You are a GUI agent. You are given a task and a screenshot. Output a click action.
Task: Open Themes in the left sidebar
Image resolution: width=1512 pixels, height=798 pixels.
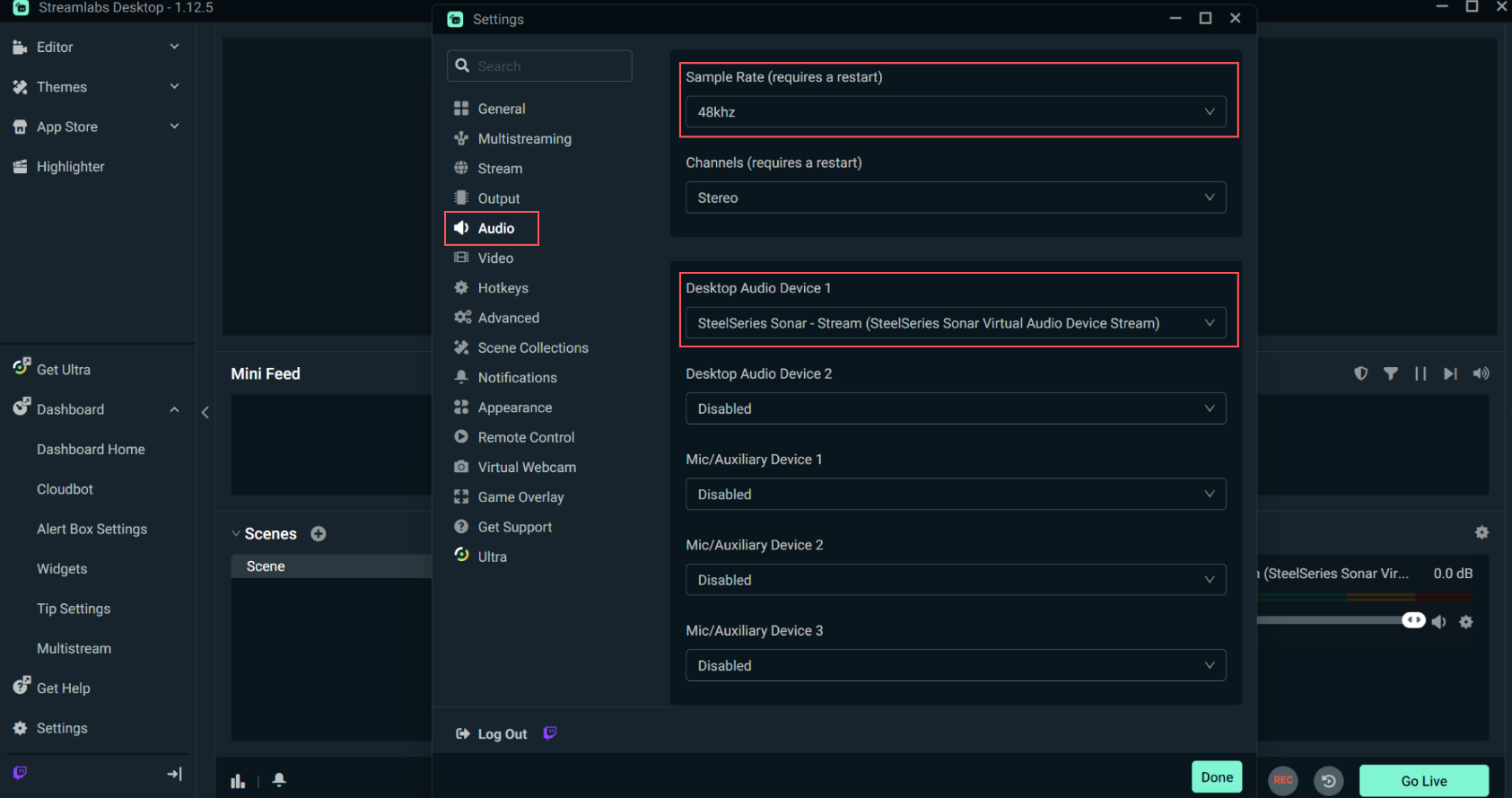click(62, 87)
